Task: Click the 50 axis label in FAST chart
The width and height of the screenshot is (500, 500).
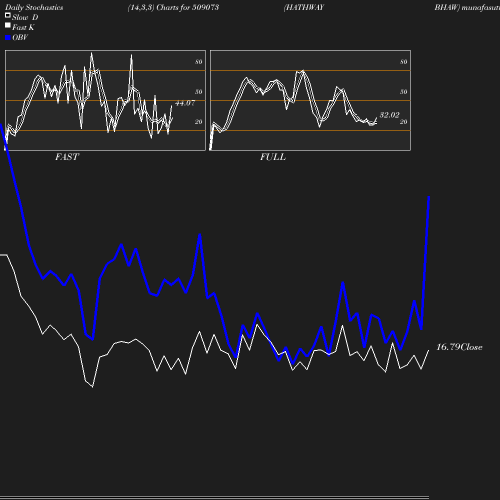Action: click(x=199, y=92)
